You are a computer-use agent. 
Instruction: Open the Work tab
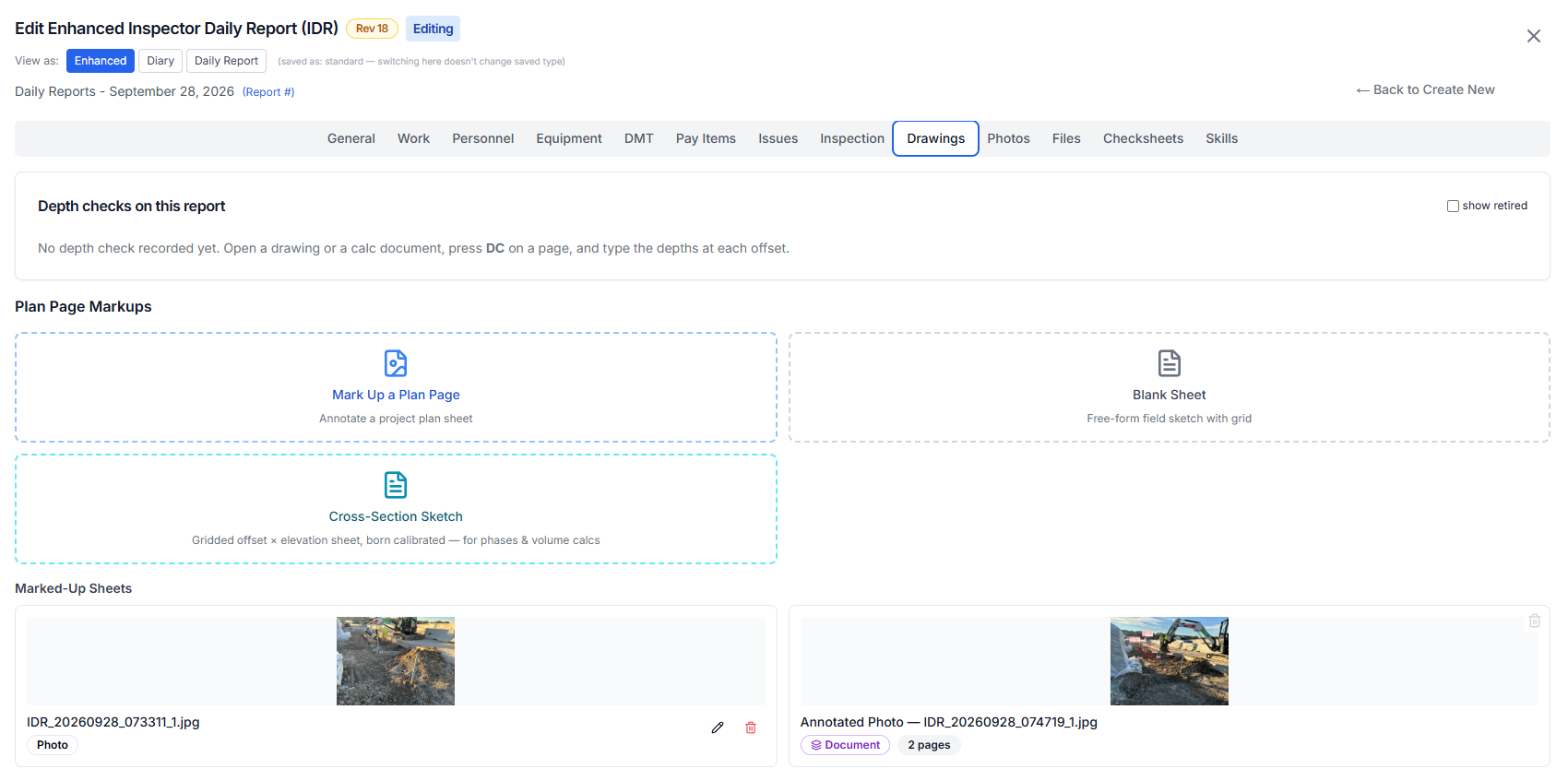[x=413, y=138]
